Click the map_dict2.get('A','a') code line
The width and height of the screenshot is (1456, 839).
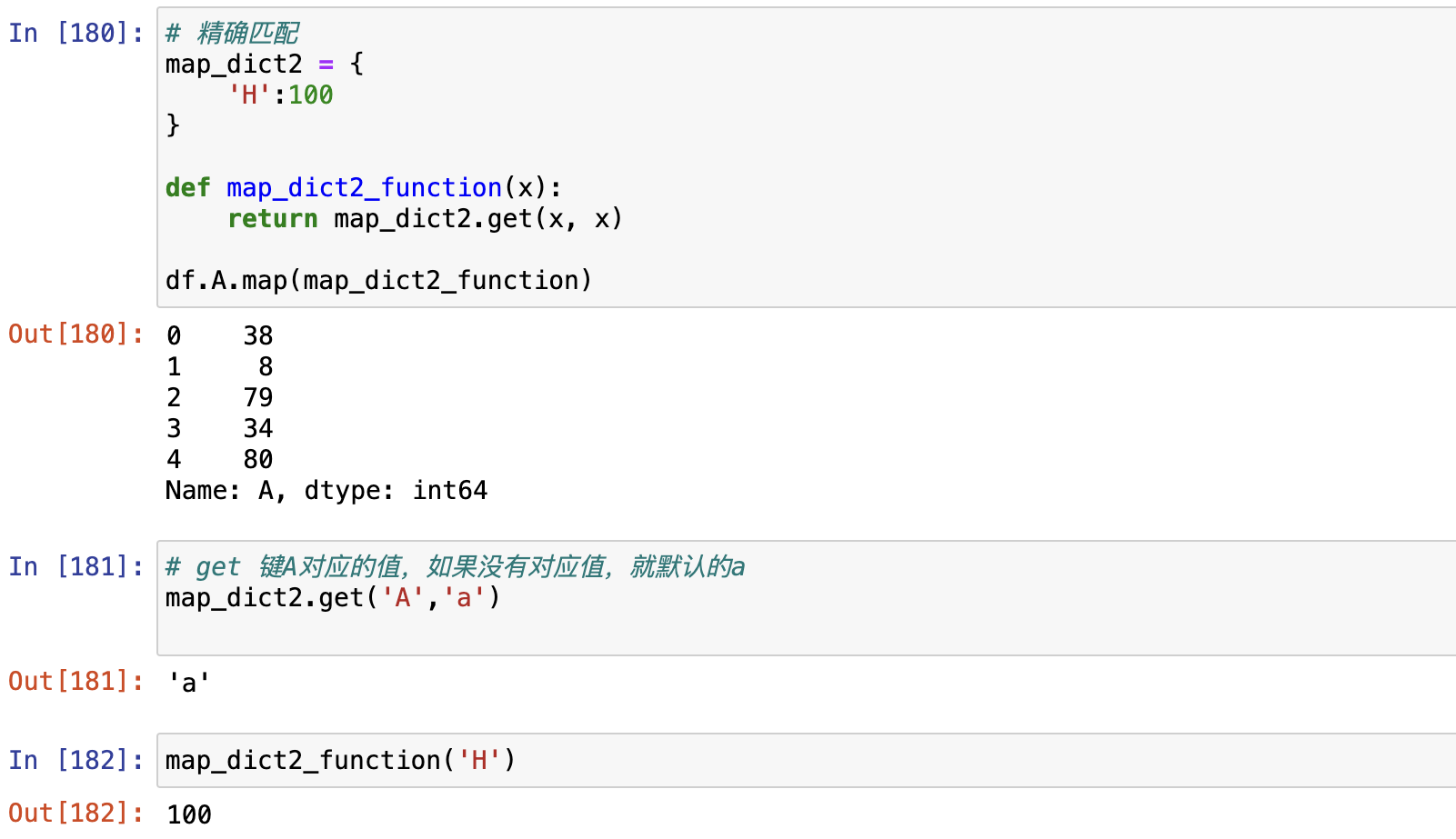[332, 598]
